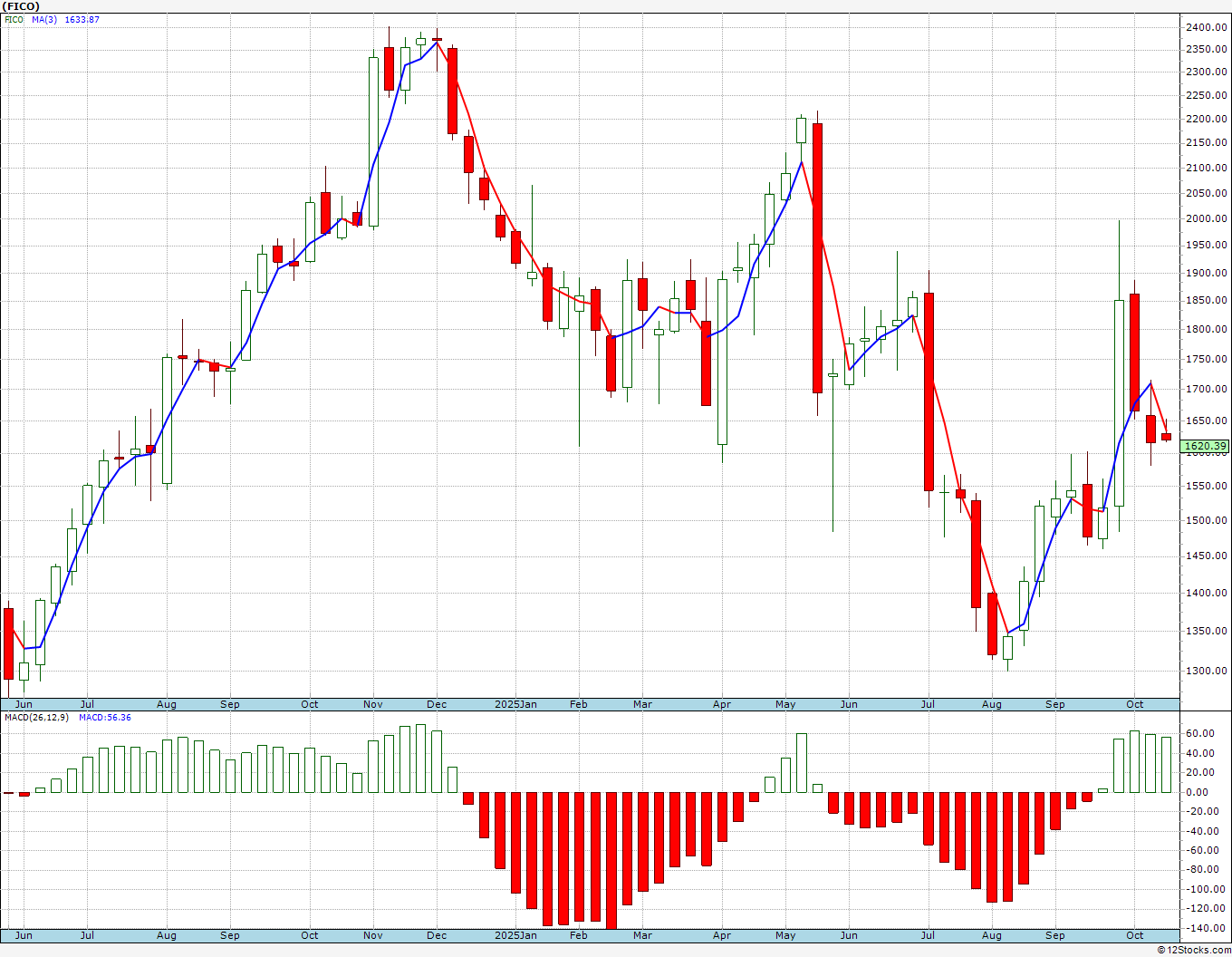This screenshot has width=1232, height=957.
Task: Click Dec on the price chart time axis
Action: (x=436, y=704)
